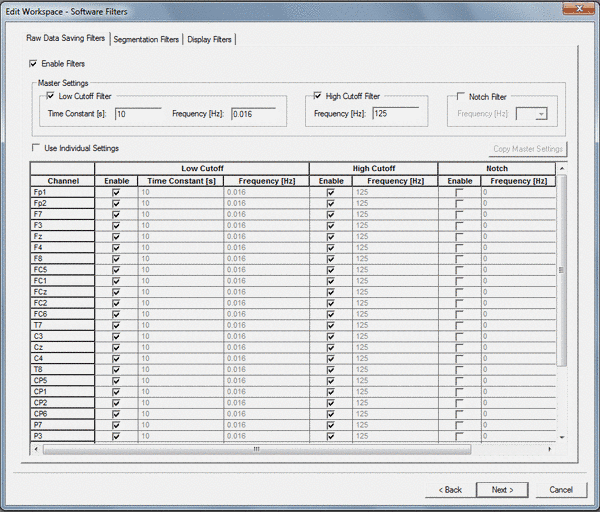
Task: Click the master Time Constant input field
Action: [x=138, y=114]
